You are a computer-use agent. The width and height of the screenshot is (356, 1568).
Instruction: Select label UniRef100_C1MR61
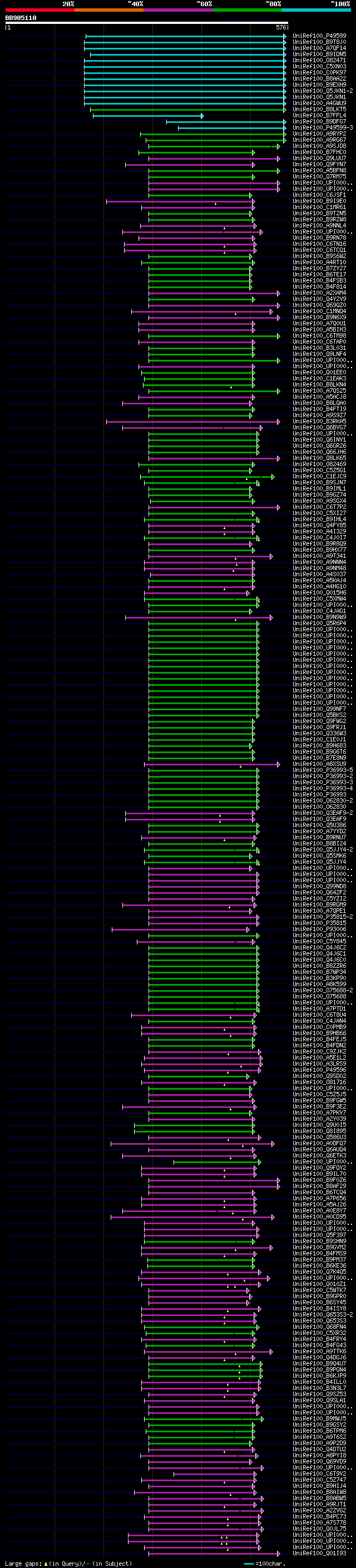(x=319, y=207)
